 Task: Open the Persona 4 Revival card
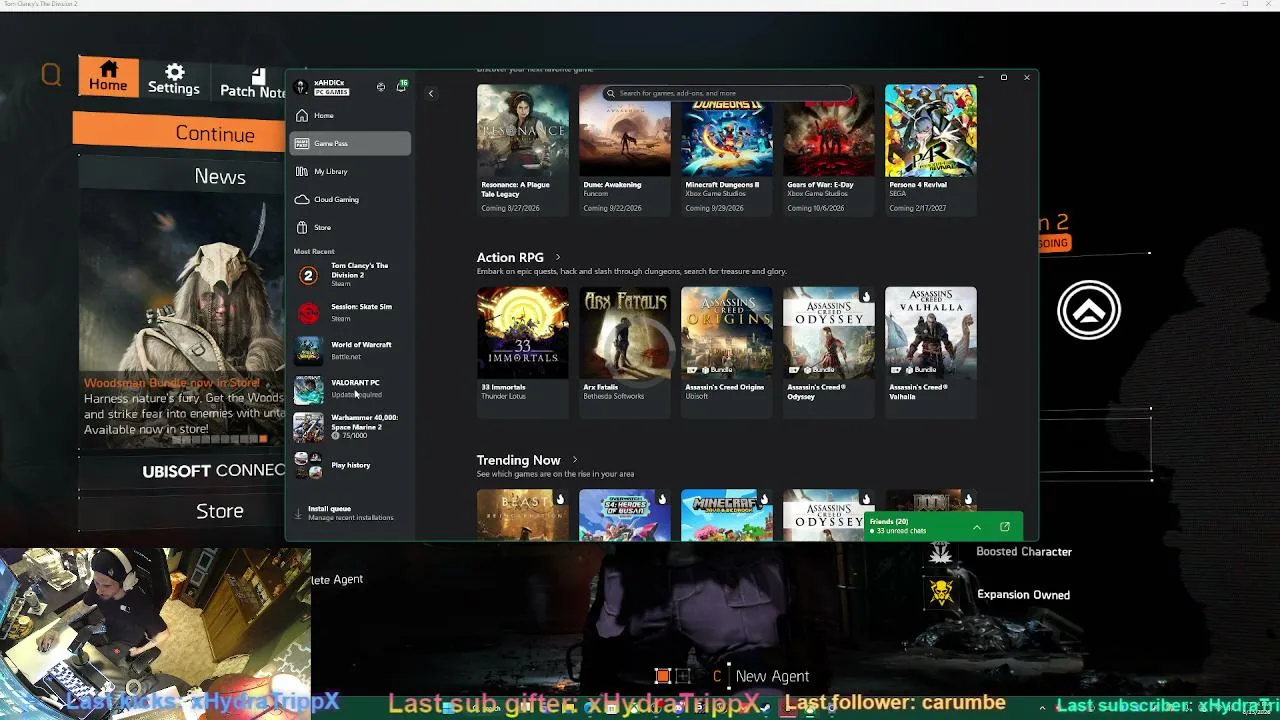pyautogui.click(x=931, y=149)
